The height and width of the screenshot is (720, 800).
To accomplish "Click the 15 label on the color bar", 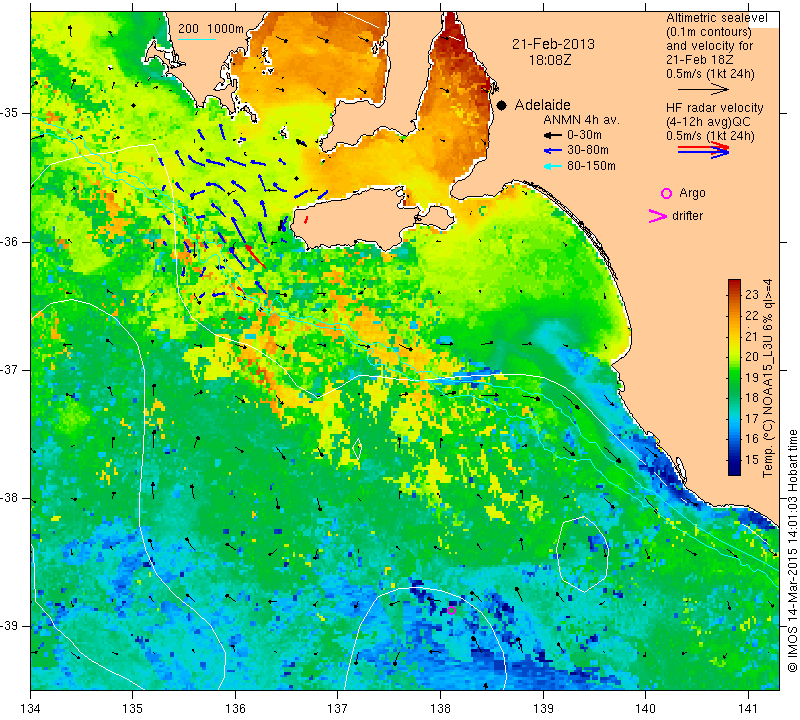I will [752, 459].
